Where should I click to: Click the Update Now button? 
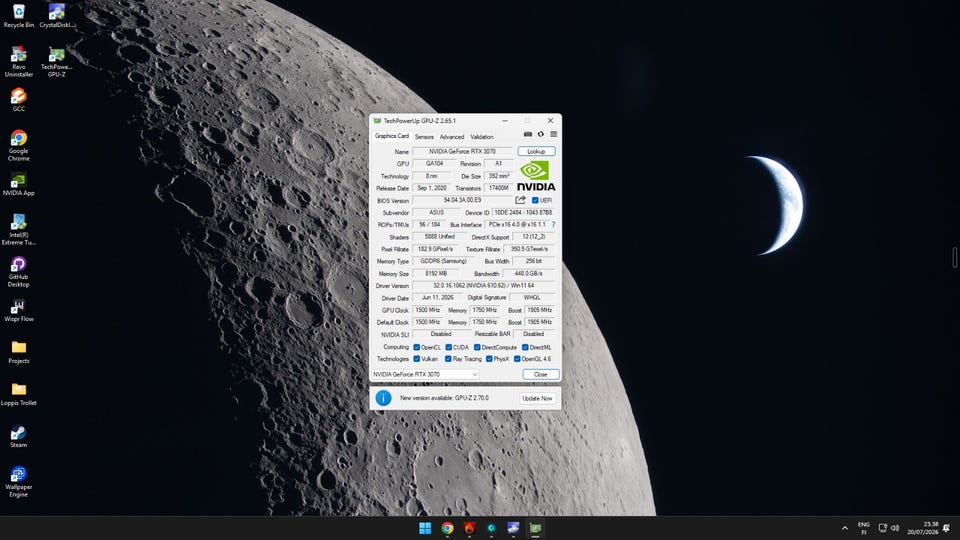537,398
